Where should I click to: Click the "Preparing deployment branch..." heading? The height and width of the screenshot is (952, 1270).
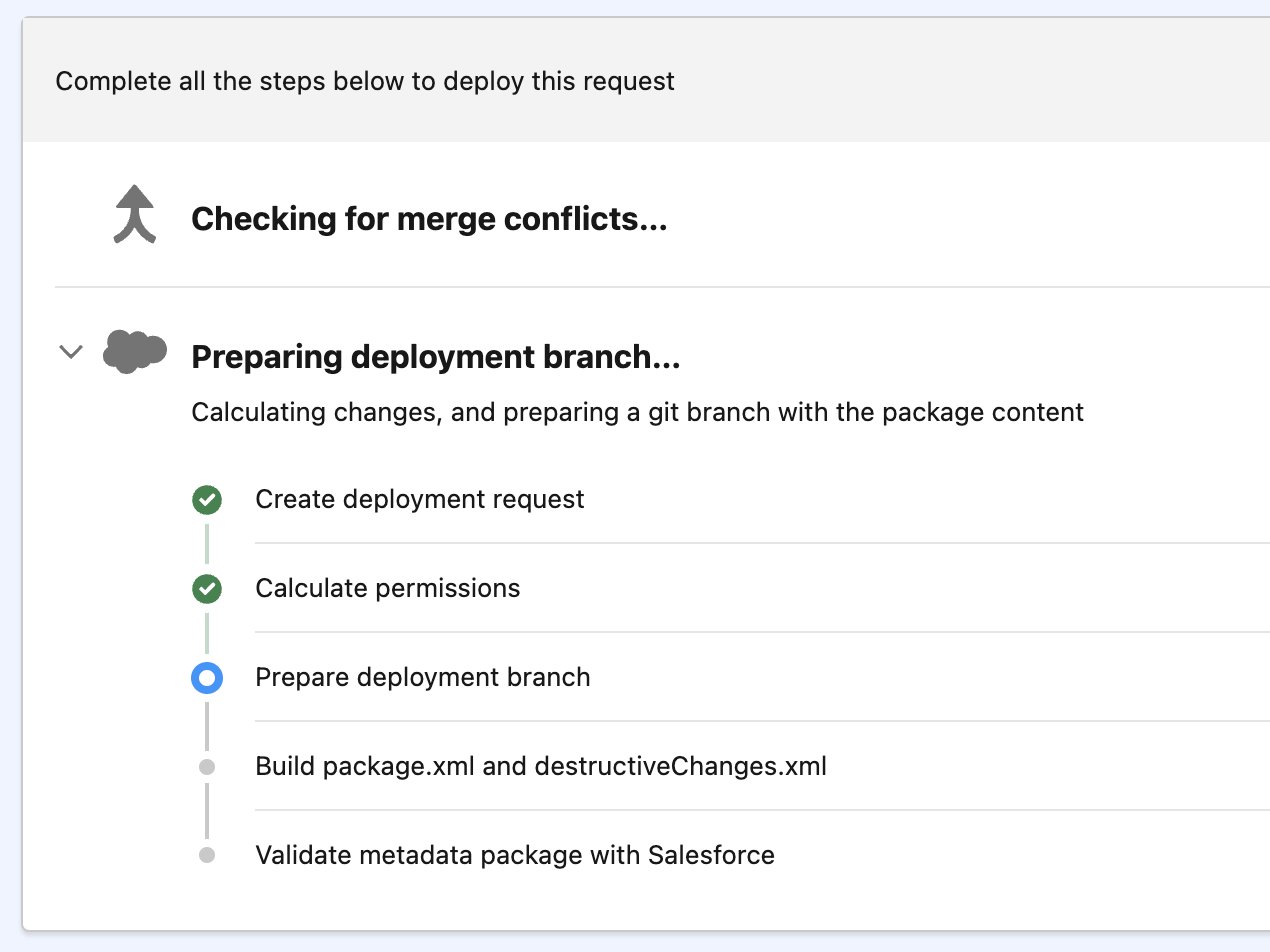(x=435, y=357)
